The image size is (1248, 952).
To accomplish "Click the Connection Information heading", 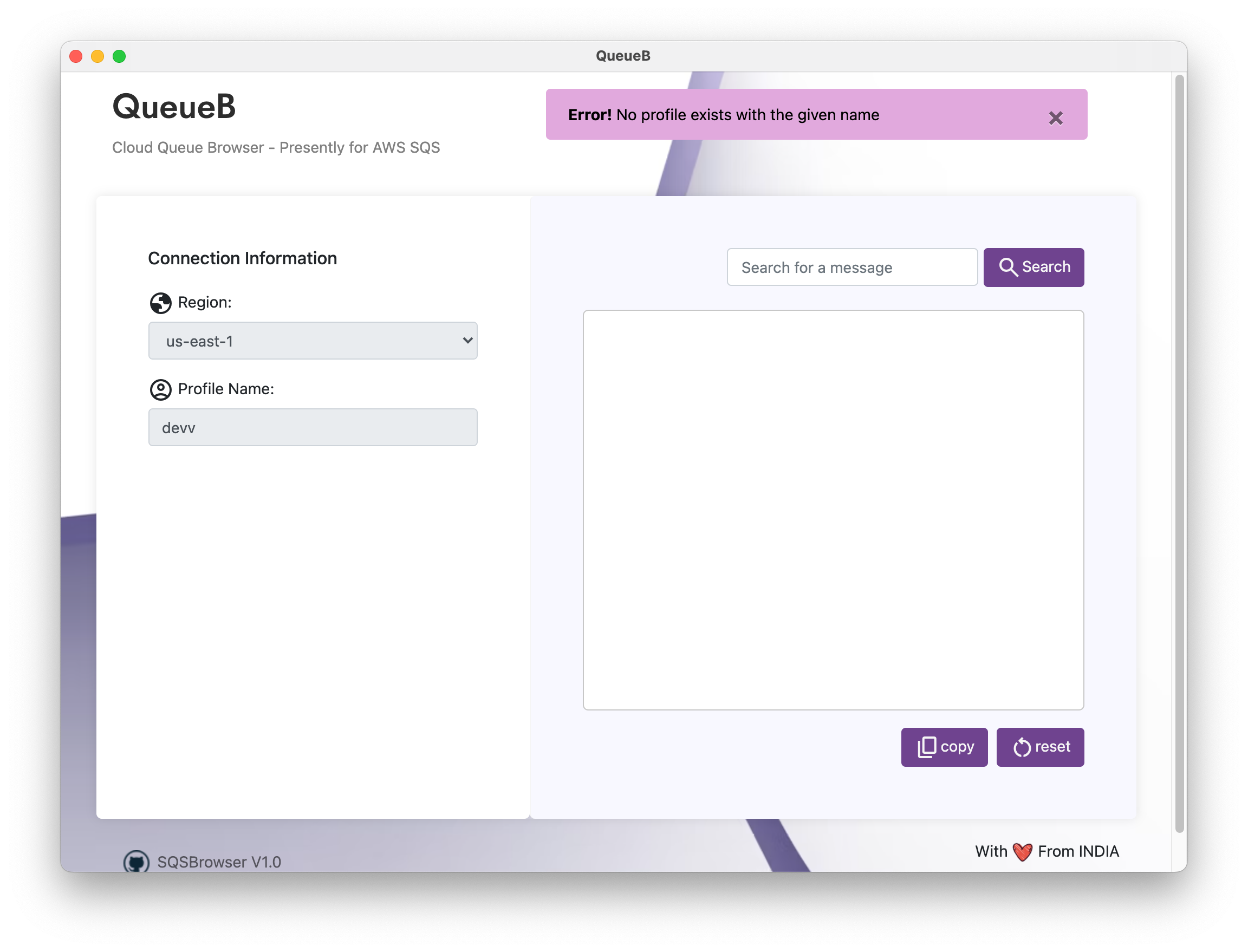I will click(243, 258).
